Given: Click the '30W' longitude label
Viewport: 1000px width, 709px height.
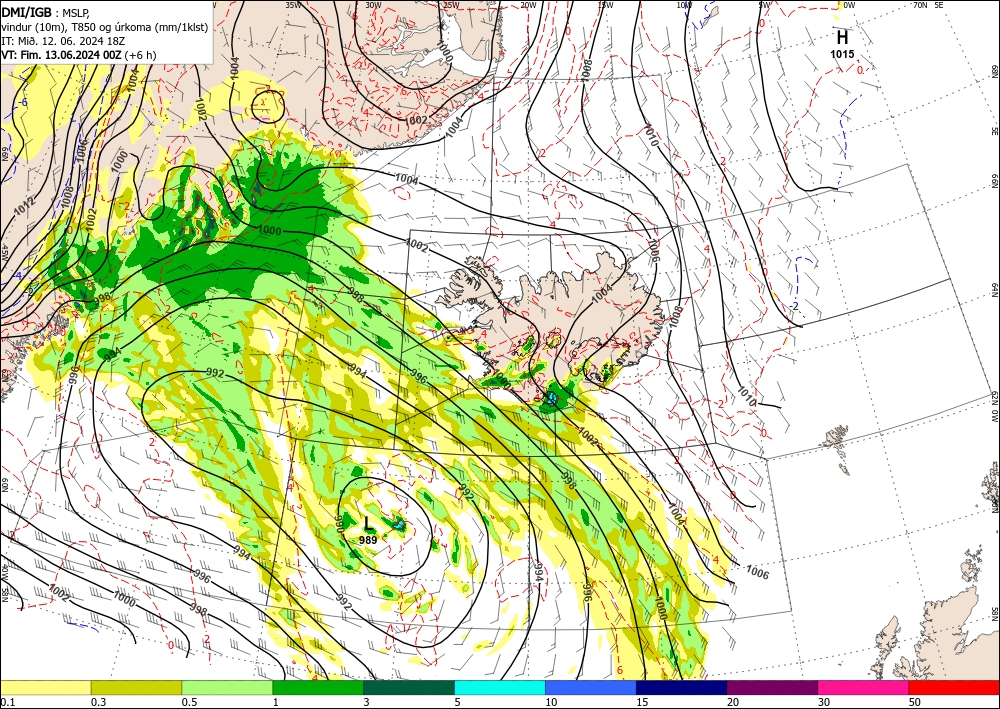Looking at the screenshot, I should pos(373,5).
